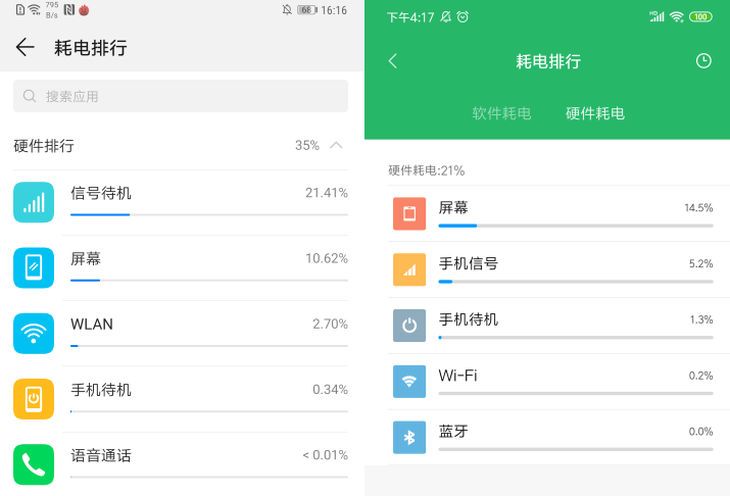Tap the yellow 手机信号 signal icon

point(409,270)
